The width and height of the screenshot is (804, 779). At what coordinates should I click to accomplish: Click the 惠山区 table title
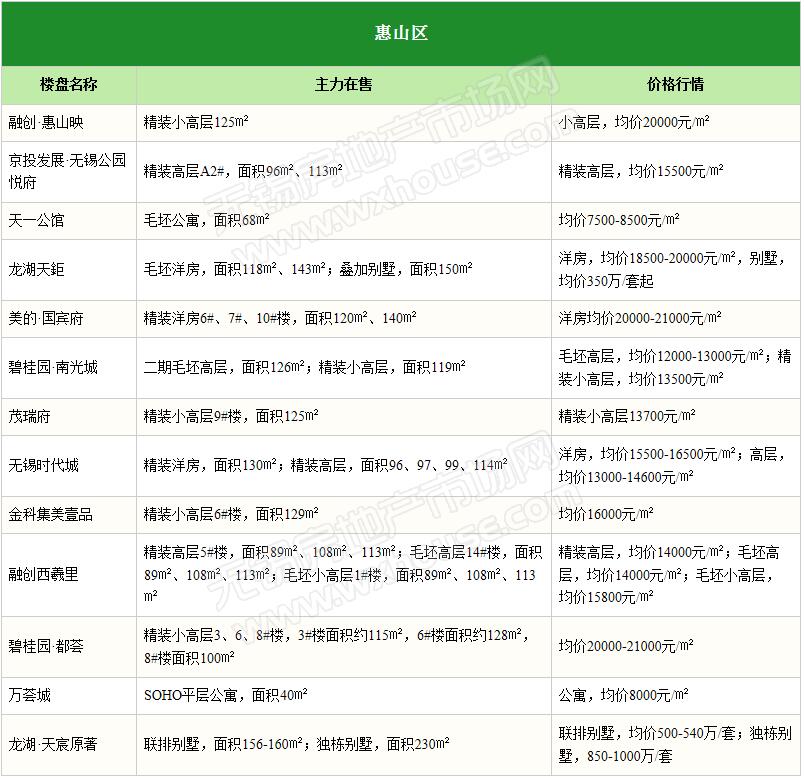tap(401, 33)
